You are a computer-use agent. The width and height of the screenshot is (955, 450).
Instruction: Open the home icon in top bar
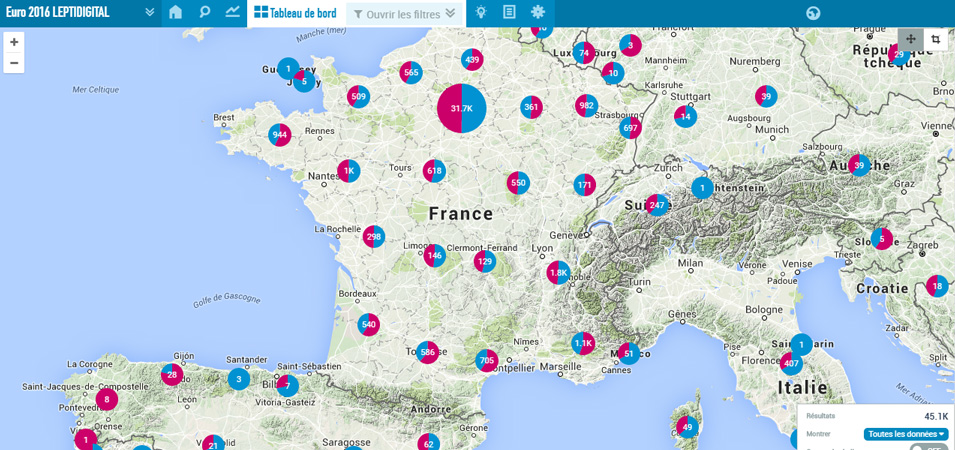175,12
